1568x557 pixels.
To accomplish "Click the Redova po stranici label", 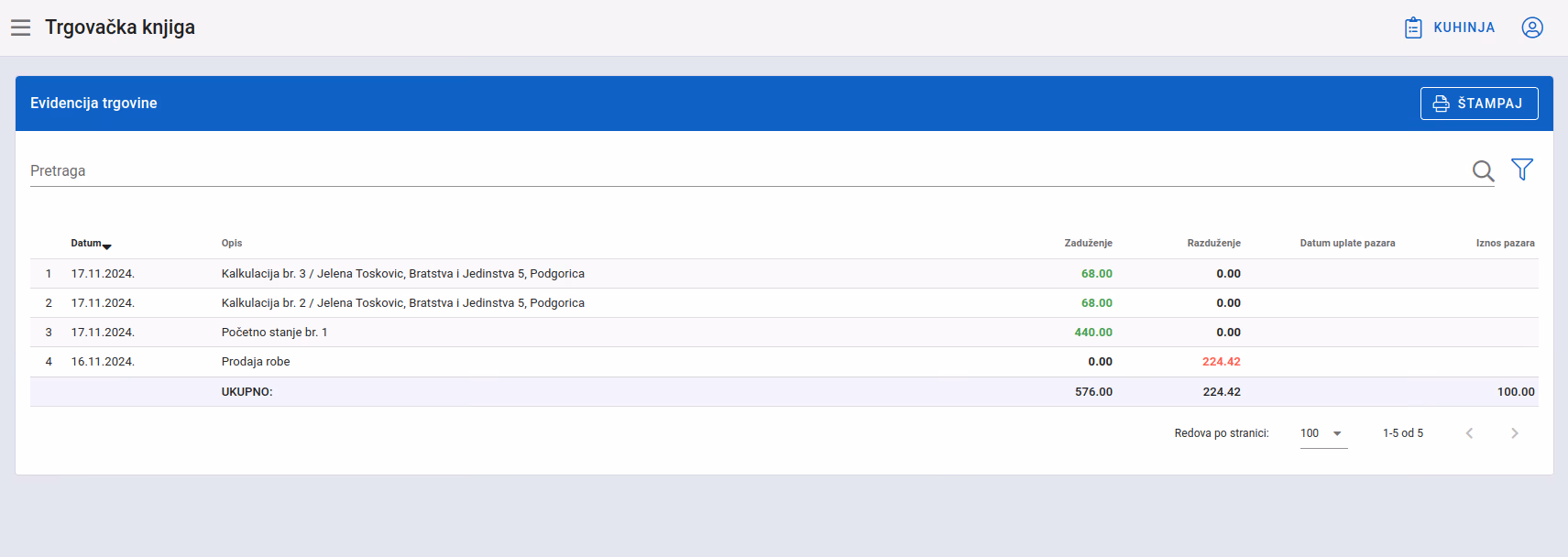I will [x=1222, y=433].
